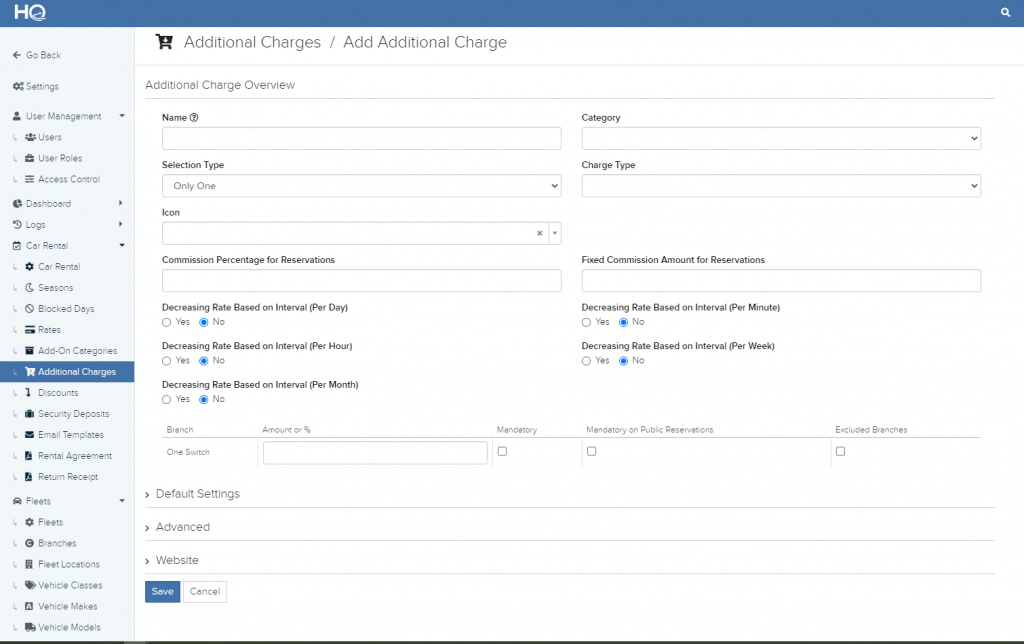This screenshot has height=644, width=1024.
Task: Click the Rental Agreement document icon
Action: (29, 456)
